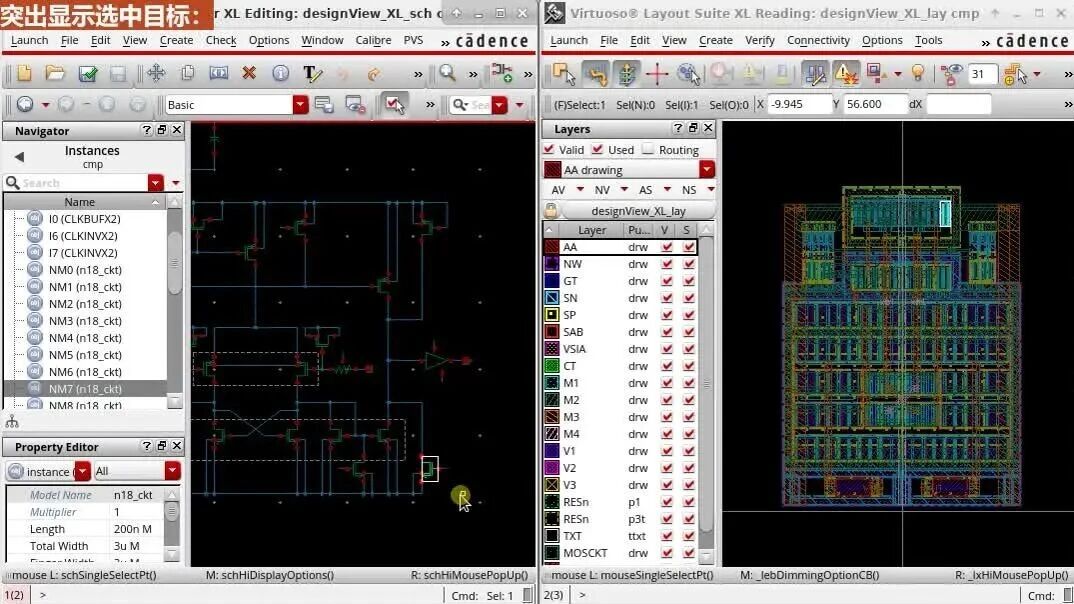Viewport: 1074px width, 604px height.
Task: Select NM7 (n18_ckt) in Navigator list
Action: coord(85,389)
